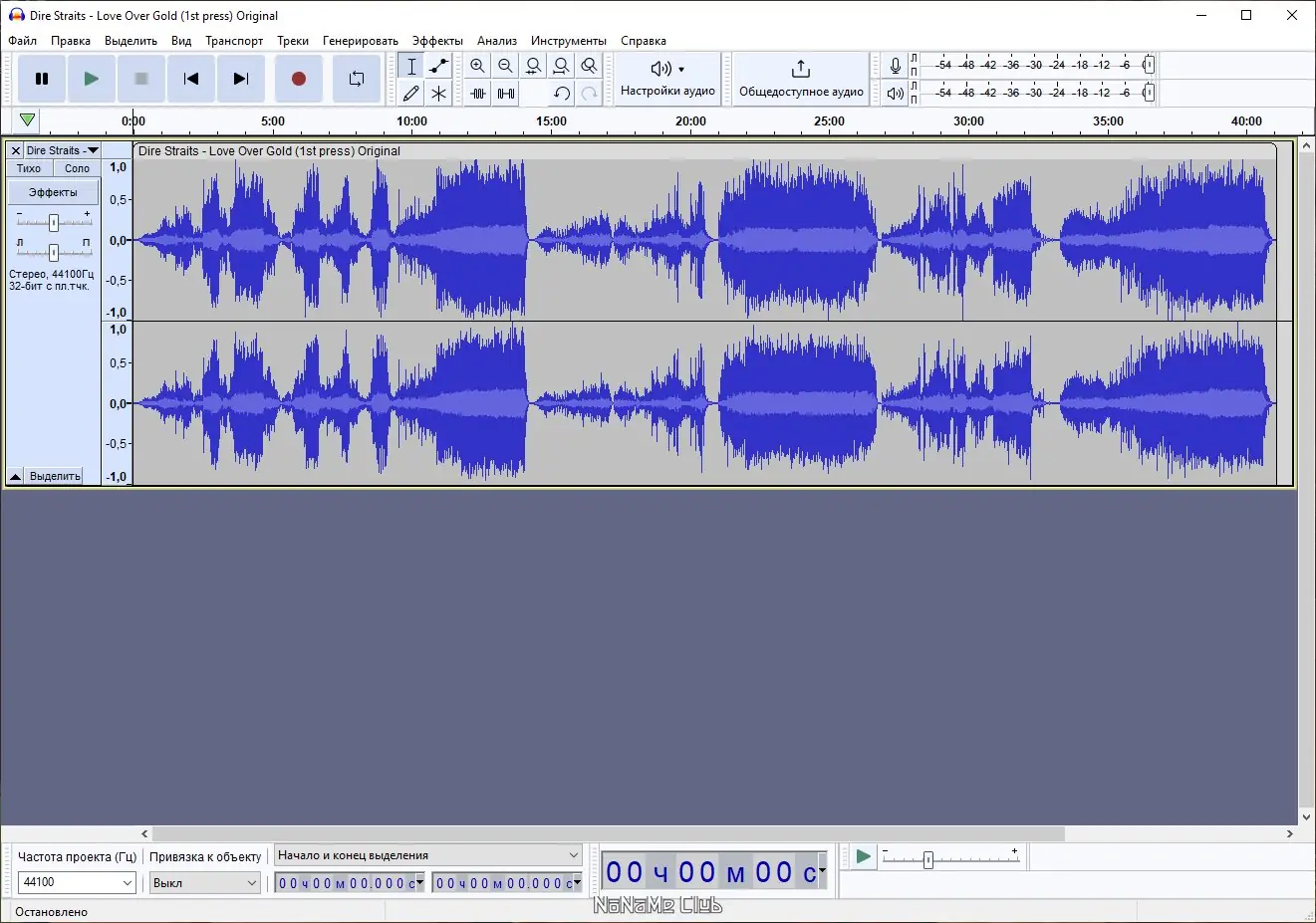Skip to the start of the project
The width and height of the screenshot is (1316, 923).
pos(191,79)
